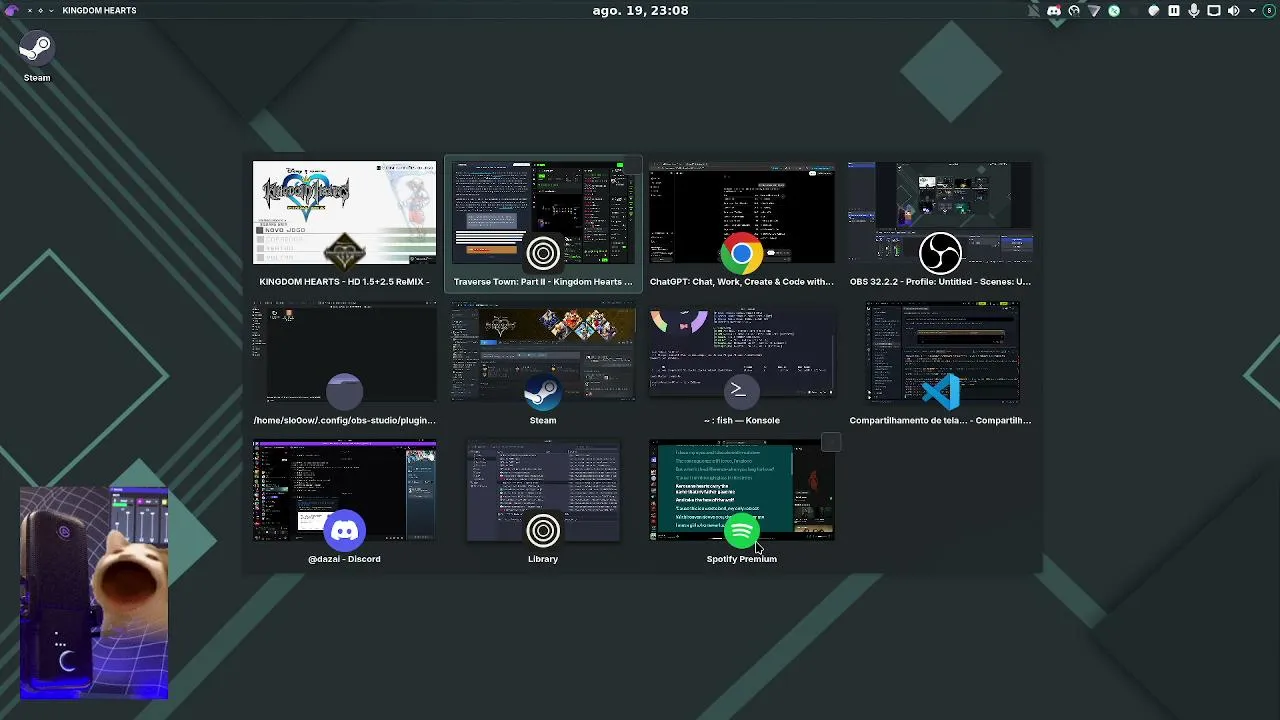Expand the hidden tray icons arrow

pos(1253,11)
